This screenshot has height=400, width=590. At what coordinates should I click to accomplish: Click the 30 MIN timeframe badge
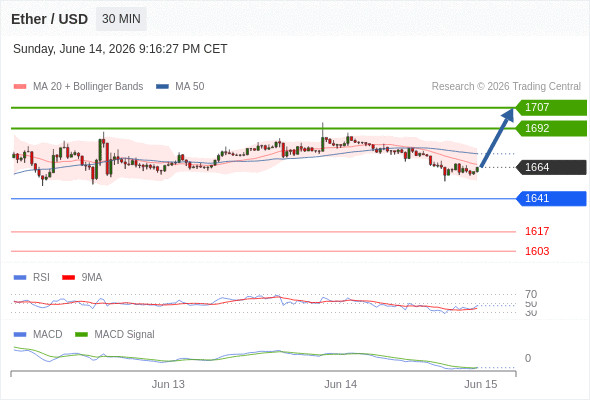pyautogui.click(x=121, y=19)
